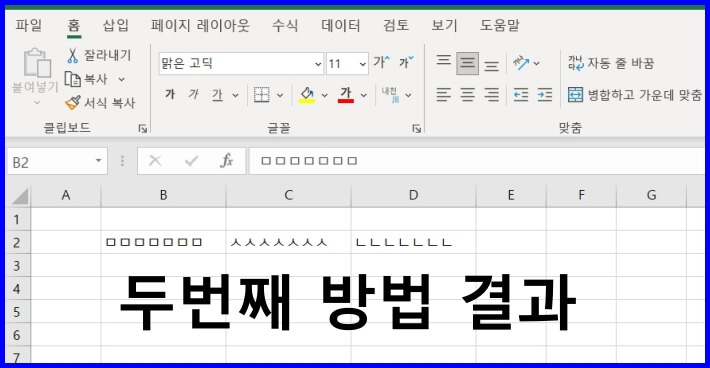Select column D header
This screenshot has width=710, height=368.
[x=413, y=196]
